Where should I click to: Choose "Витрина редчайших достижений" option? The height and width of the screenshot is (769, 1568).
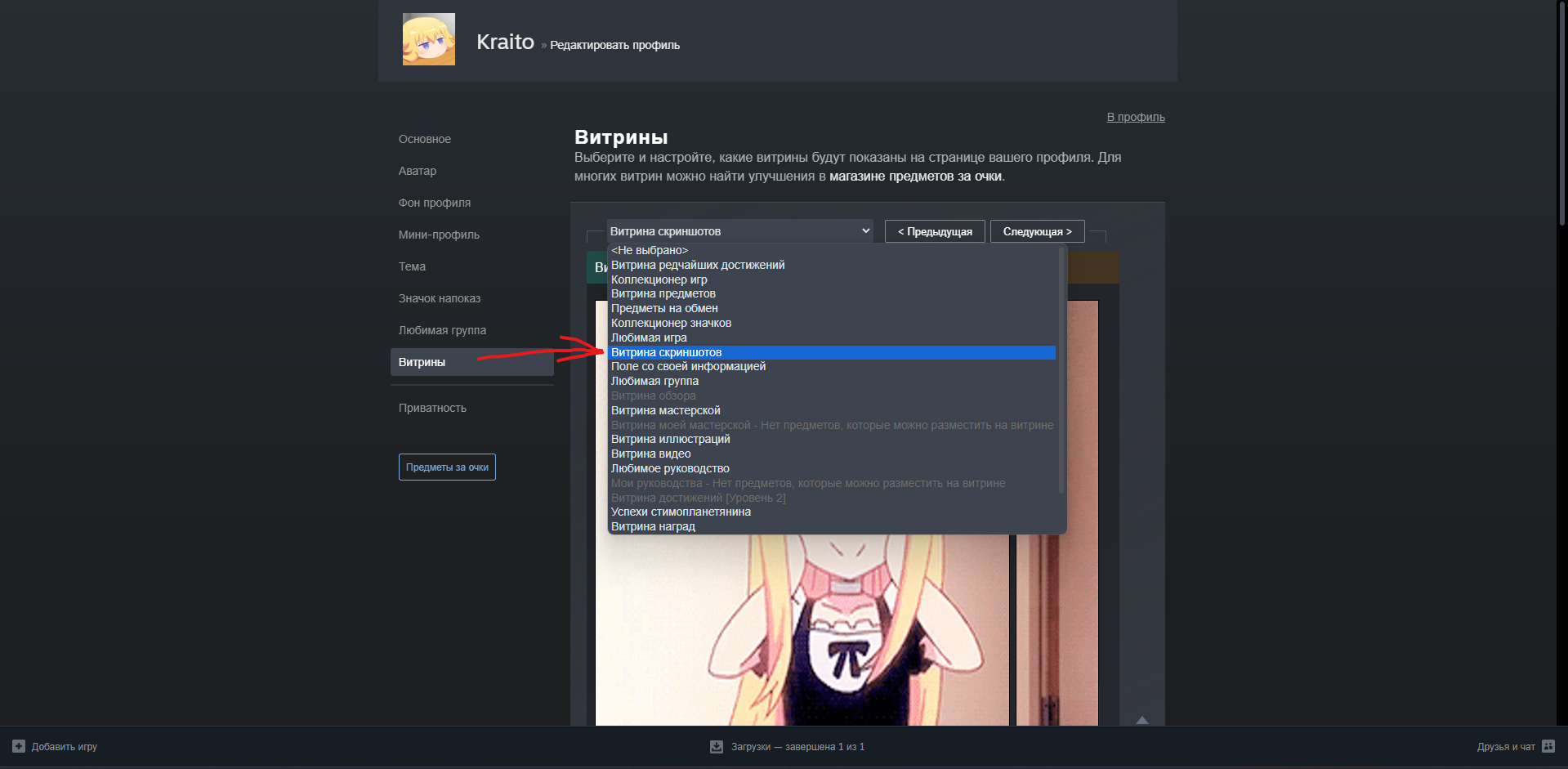833,265
